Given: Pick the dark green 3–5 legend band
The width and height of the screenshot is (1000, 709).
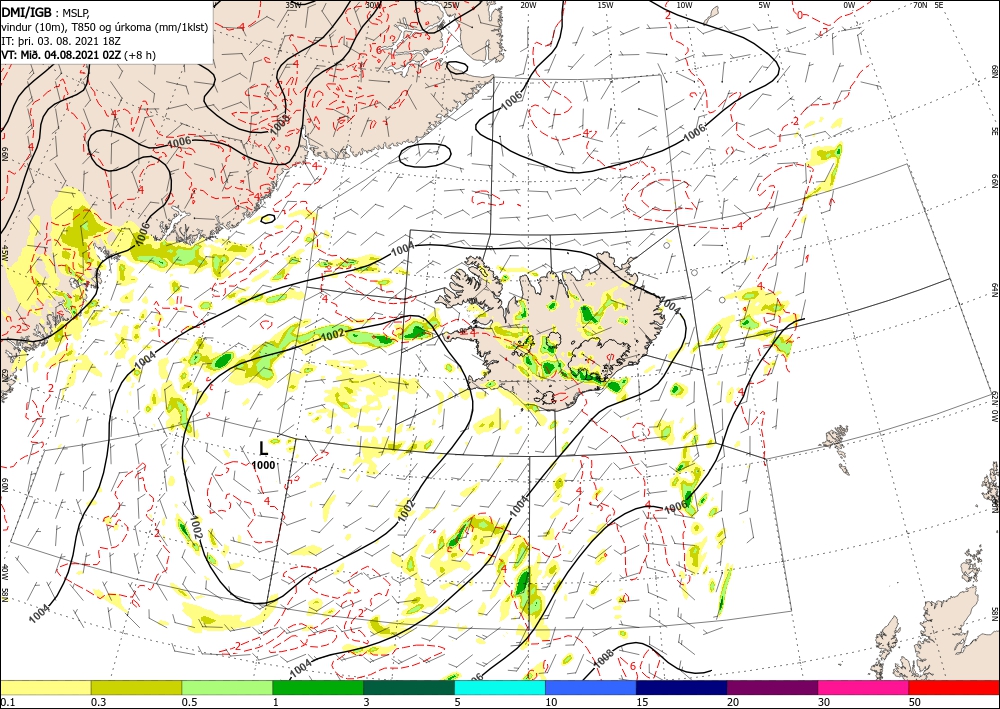Looking at the screenshot, I should (409, 687).
